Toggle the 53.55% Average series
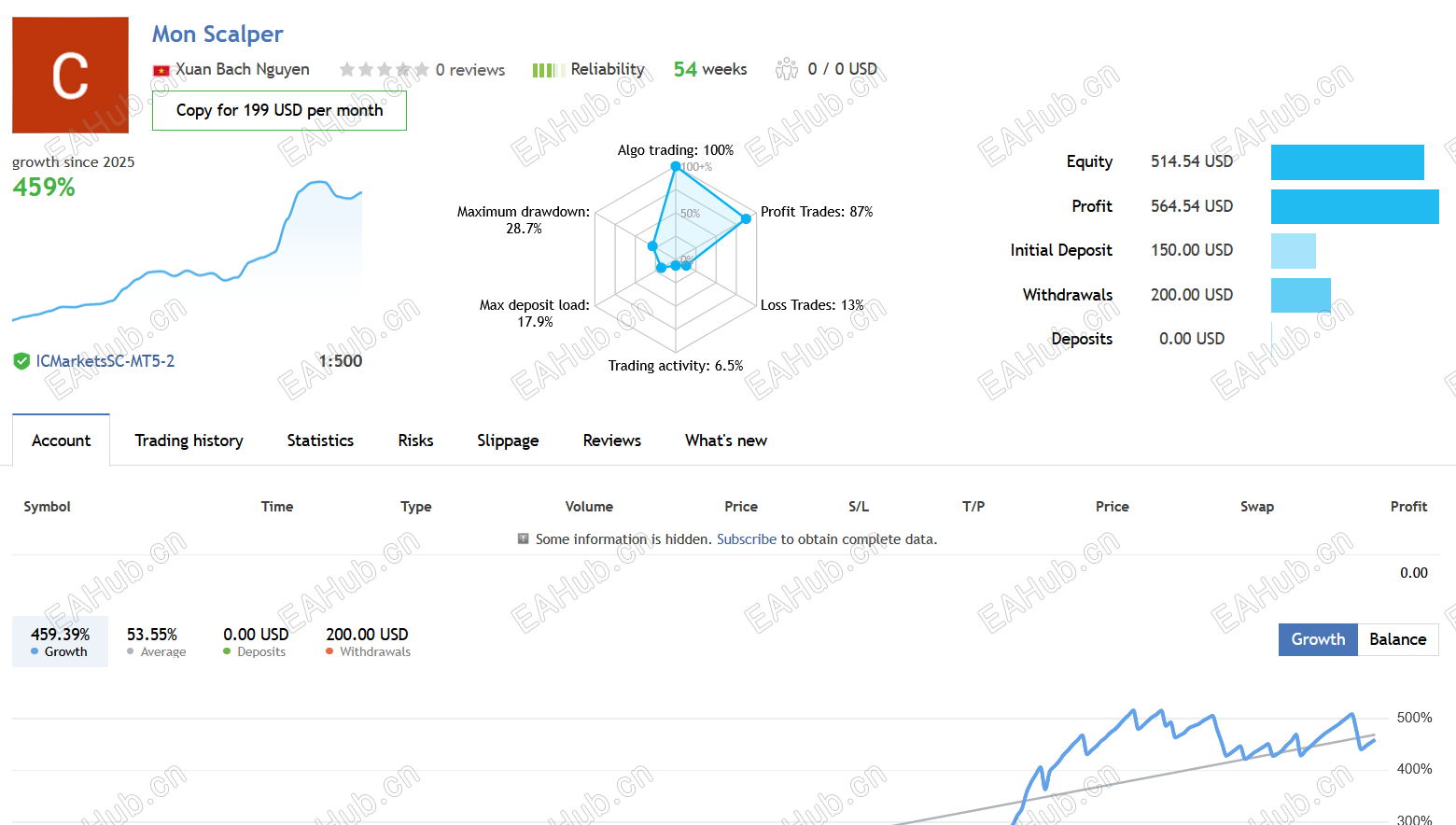 156,642
